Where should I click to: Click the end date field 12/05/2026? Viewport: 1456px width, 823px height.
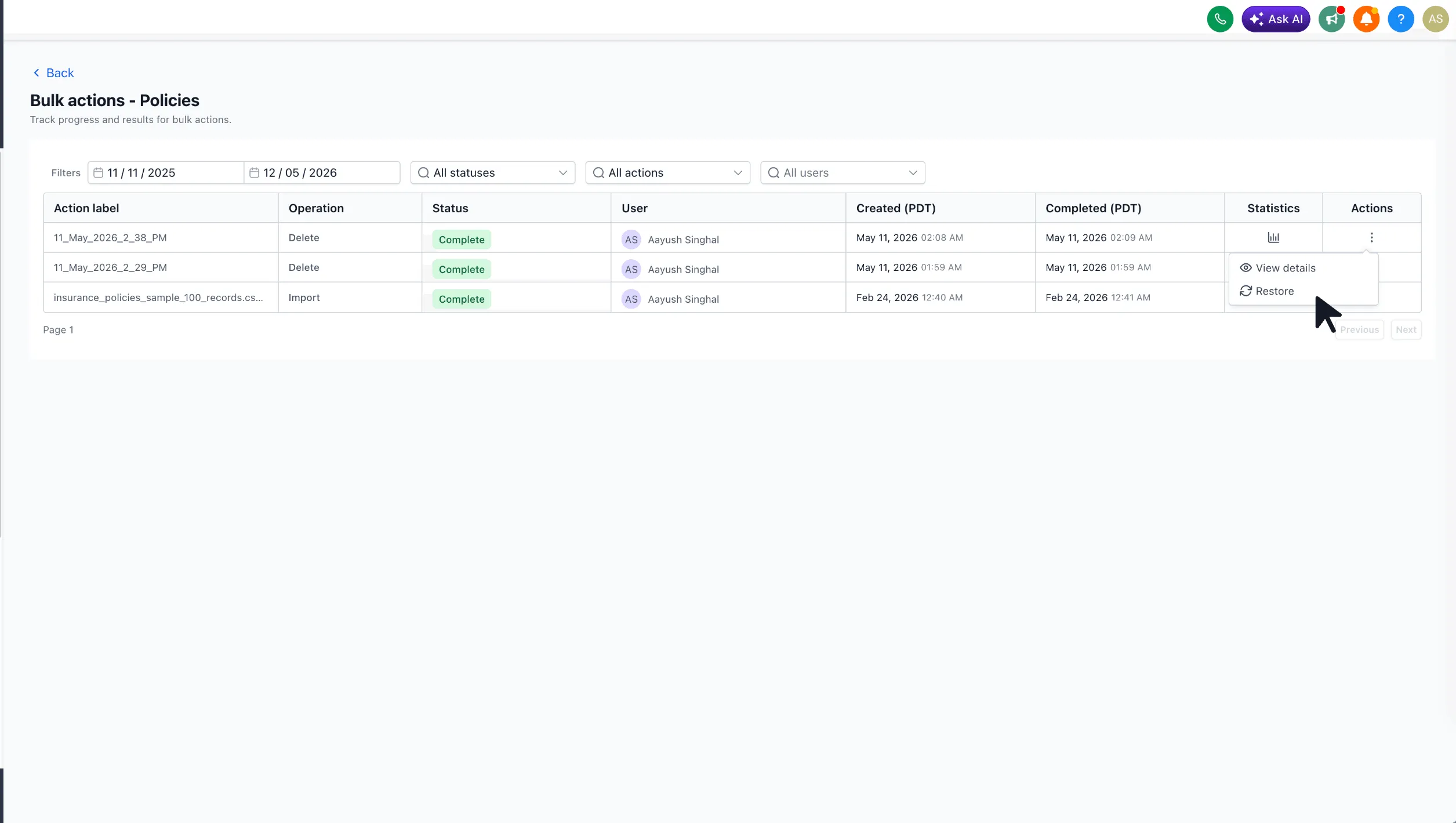point(322,173)
